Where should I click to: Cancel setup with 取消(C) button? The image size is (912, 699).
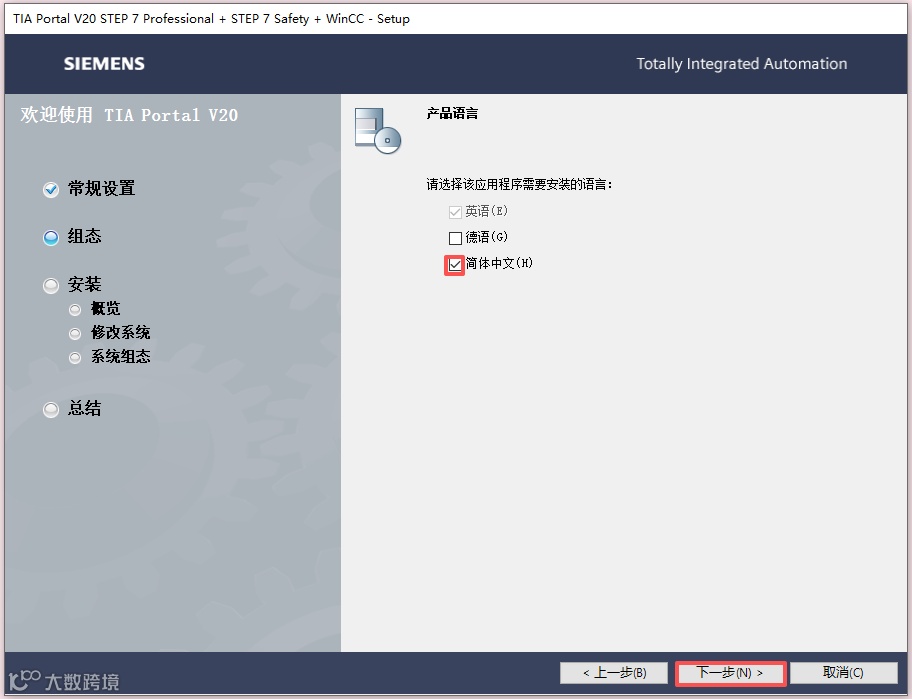[x=843, y=673]
